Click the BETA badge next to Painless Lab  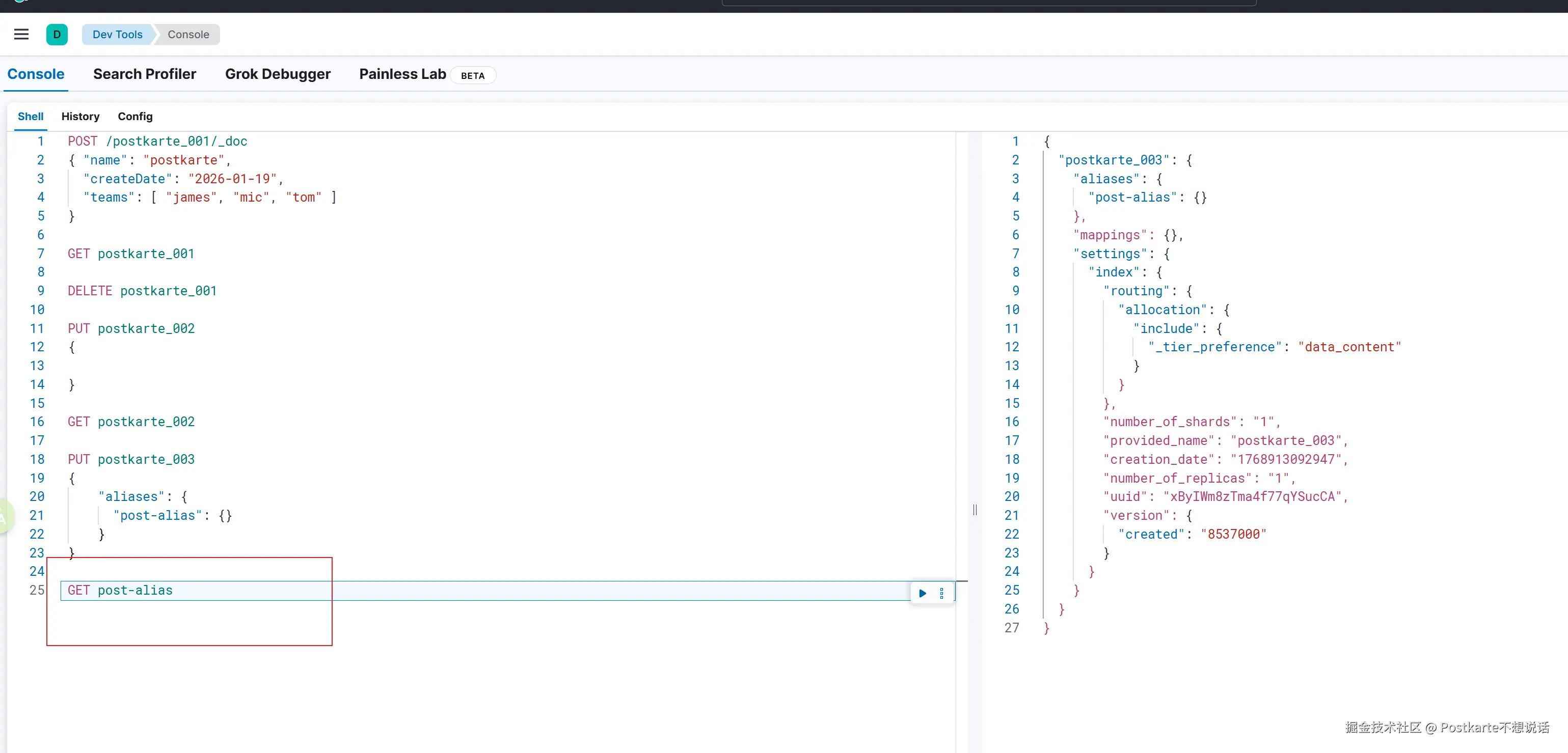point(472,75)
